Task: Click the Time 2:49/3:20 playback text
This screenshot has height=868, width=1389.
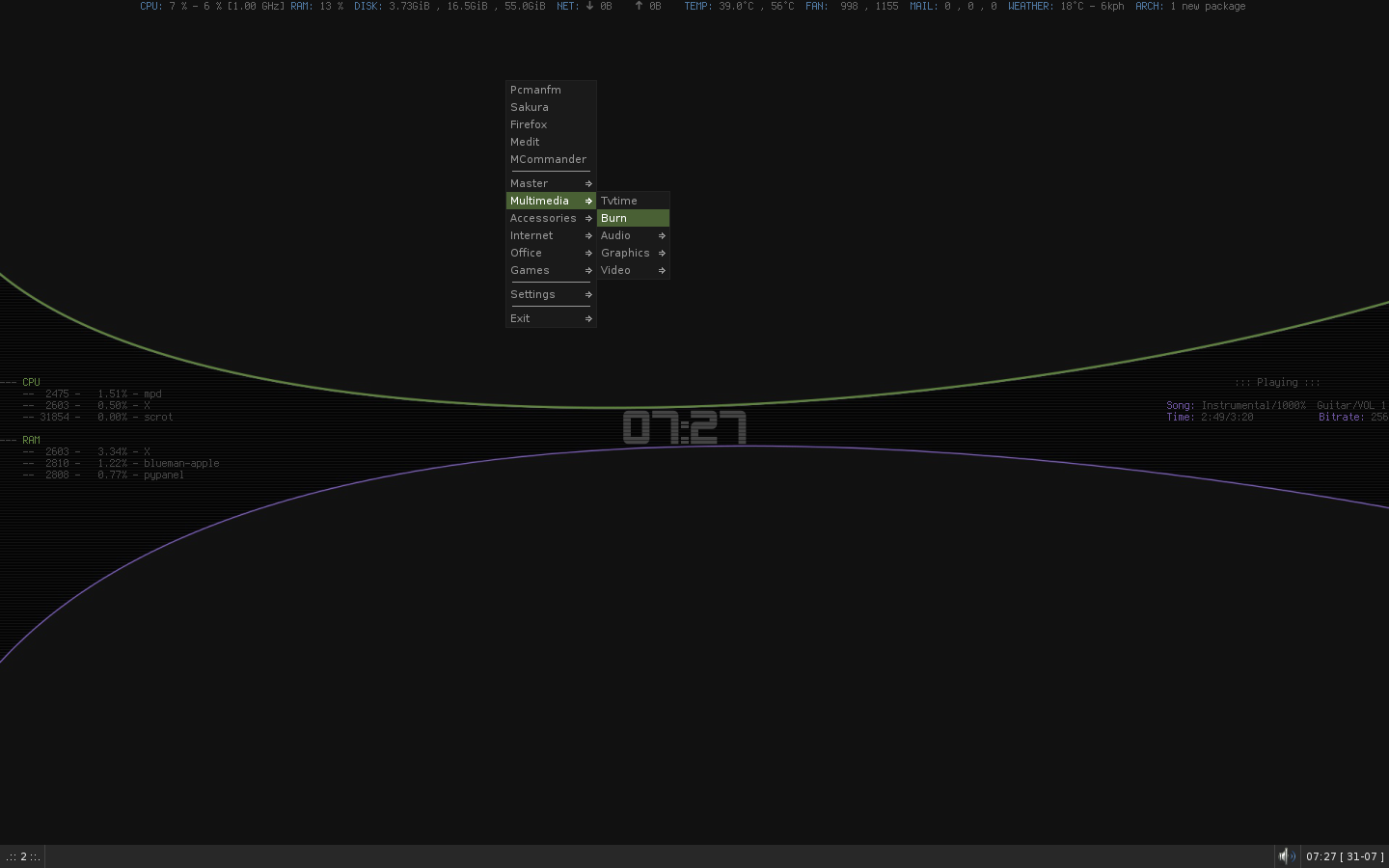Action: click(x=1210, y=418)
